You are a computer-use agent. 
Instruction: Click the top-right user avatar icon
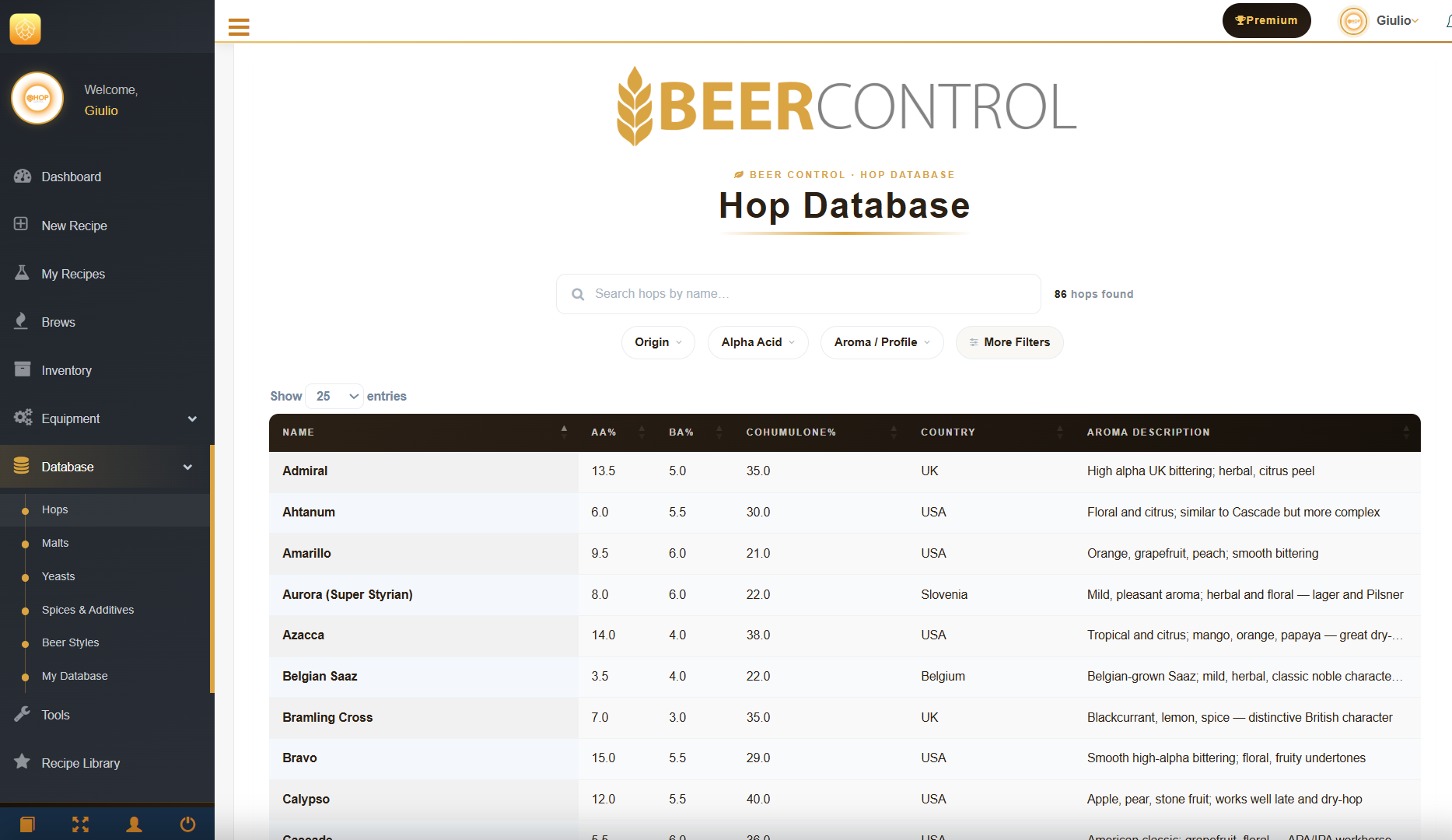click(1353, 21)
